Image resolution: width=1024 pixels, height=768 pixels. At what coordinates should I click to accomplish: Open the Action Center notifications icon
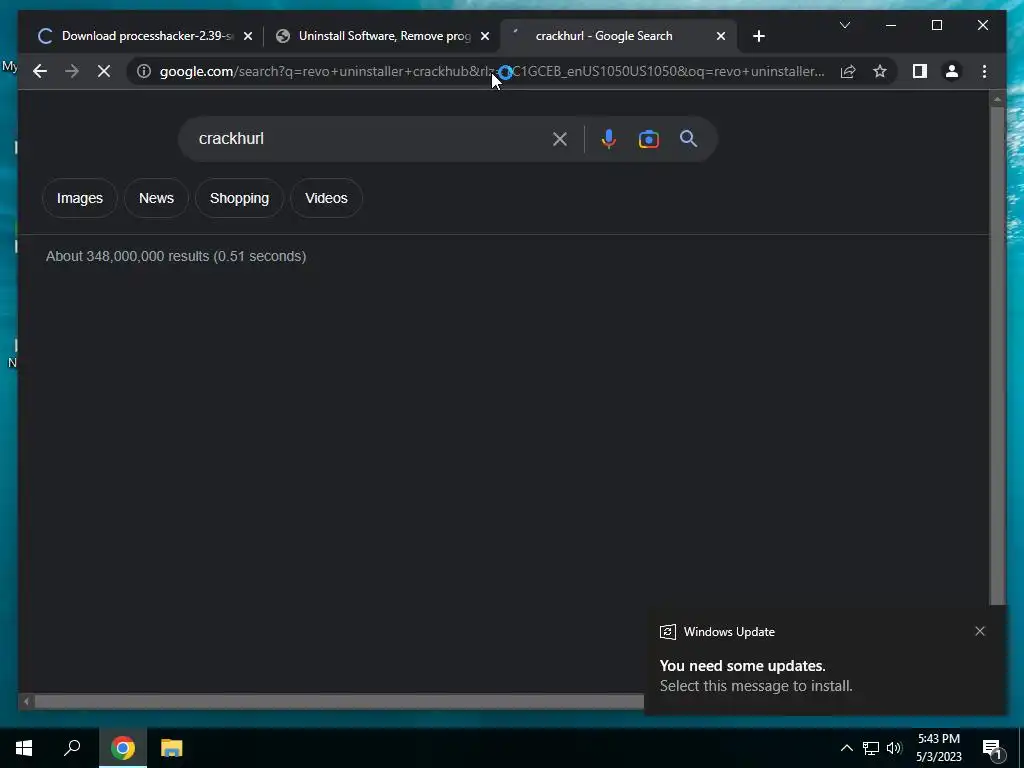pyautogui.click(x=992, y=748)
